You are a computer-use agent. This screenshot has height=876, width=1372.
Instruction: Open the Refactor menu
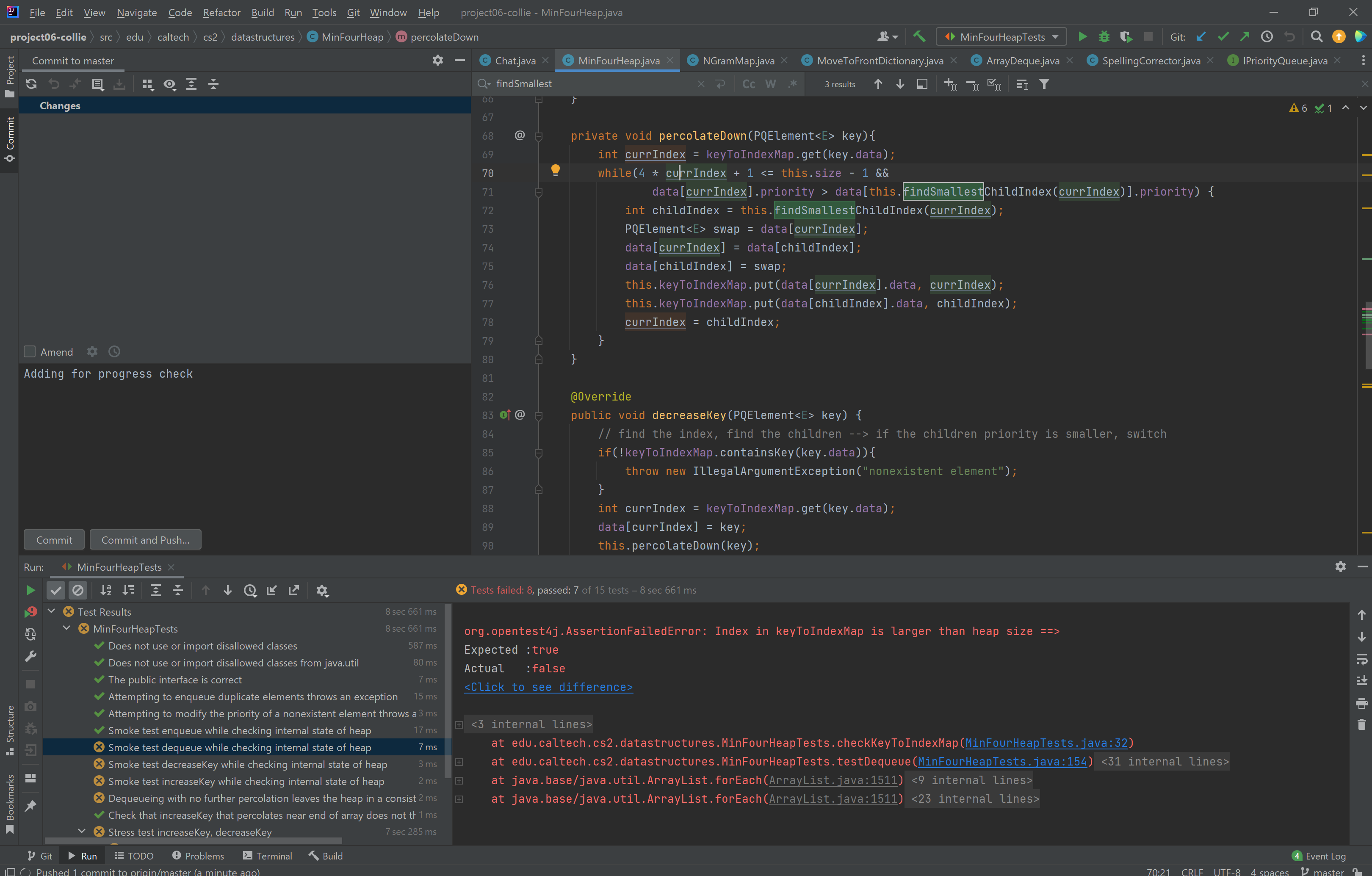[221, 12]
